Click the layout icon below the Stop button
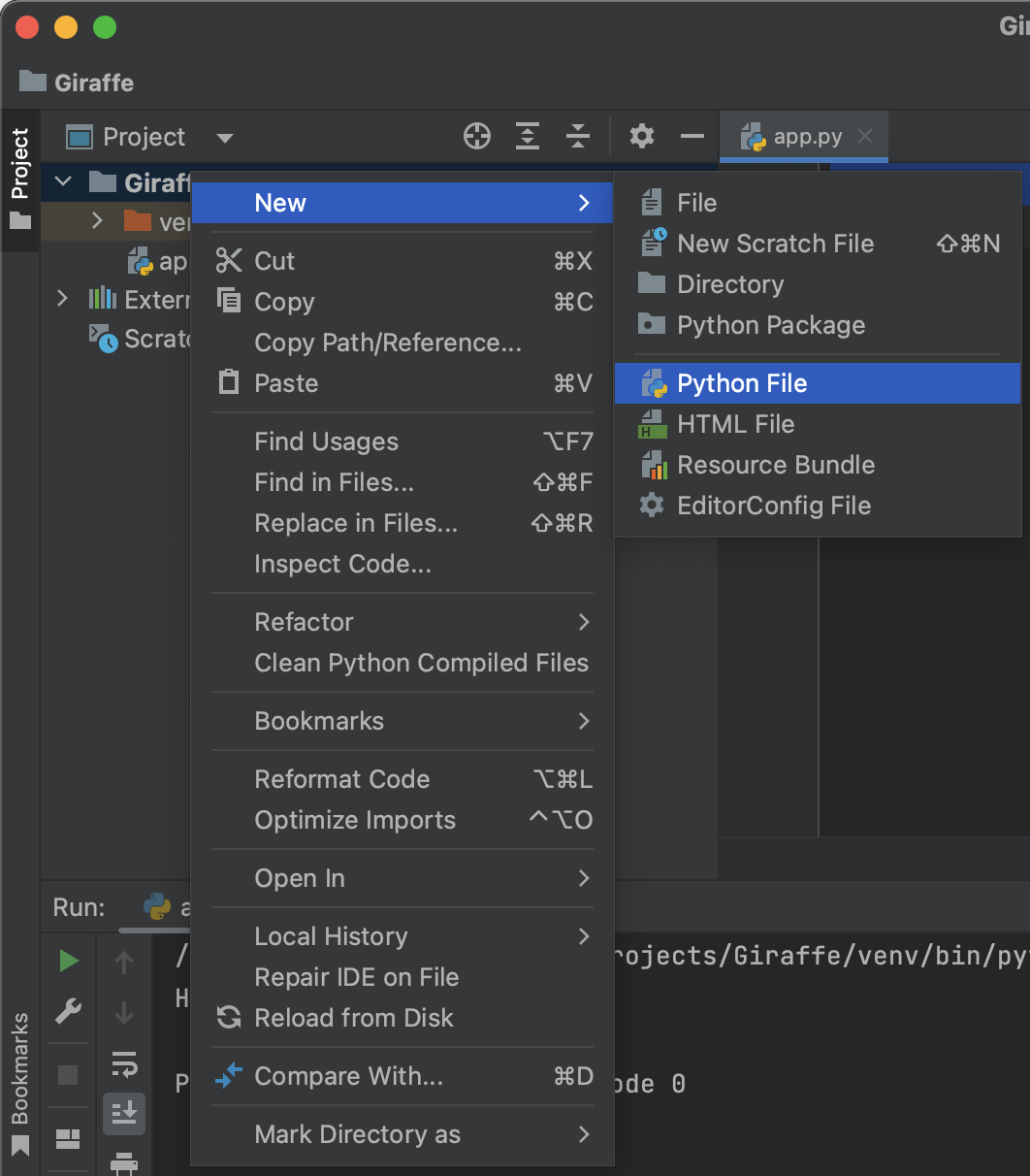 pyautogui.click(x=68, y=1139)
